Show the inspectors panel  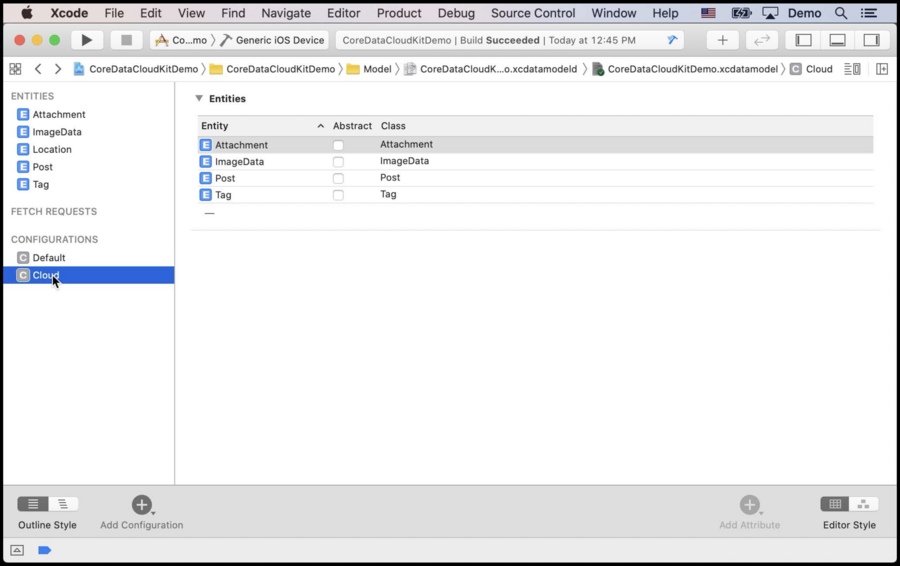tap(871, 40)
